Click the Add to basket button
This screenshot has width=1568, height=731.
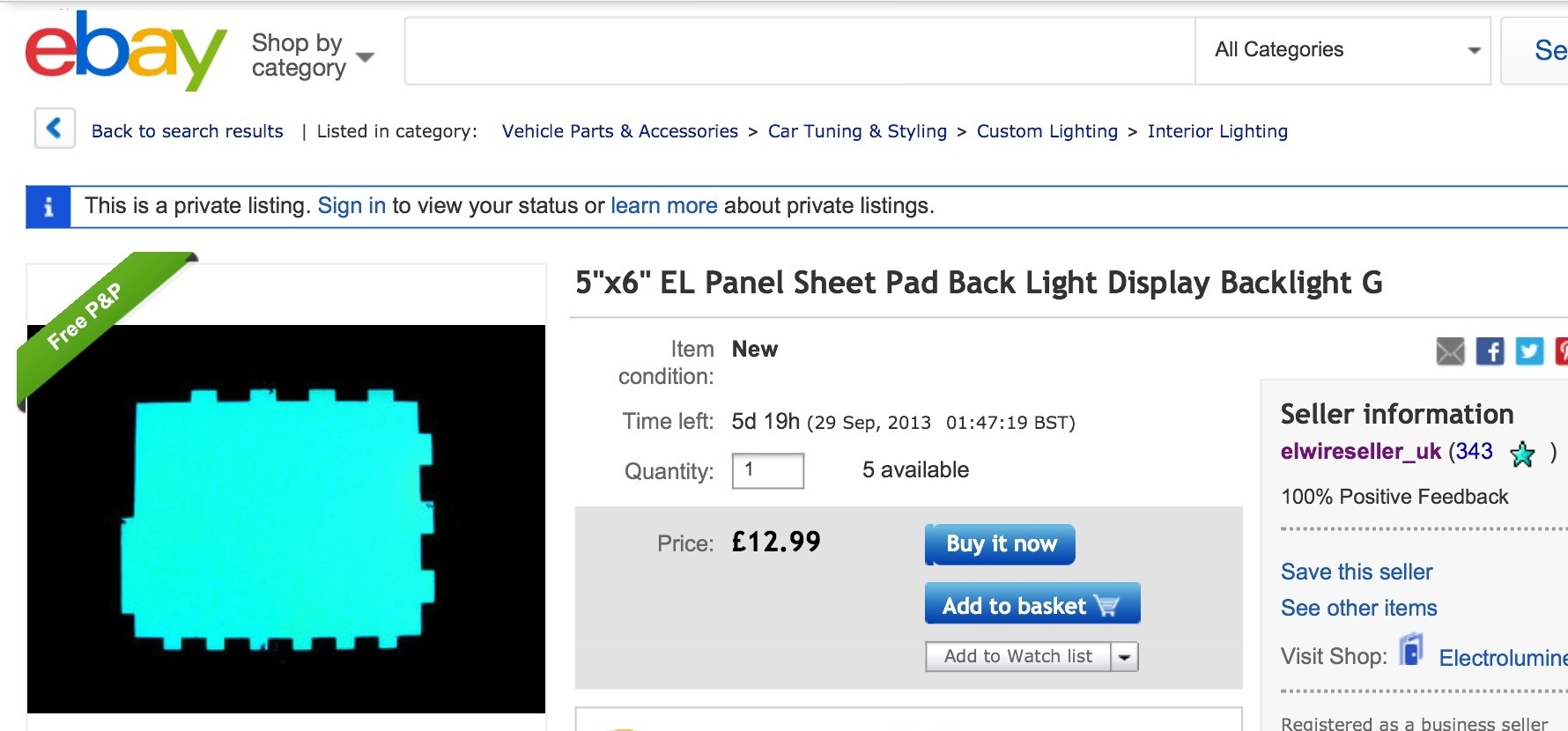[x=1032, y=603]
